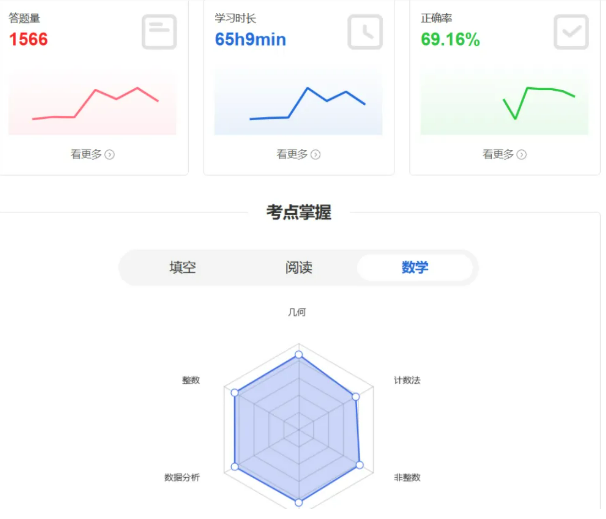
Task: Open 看更多 under the 正确率 chart
Action: coord(504,154)
